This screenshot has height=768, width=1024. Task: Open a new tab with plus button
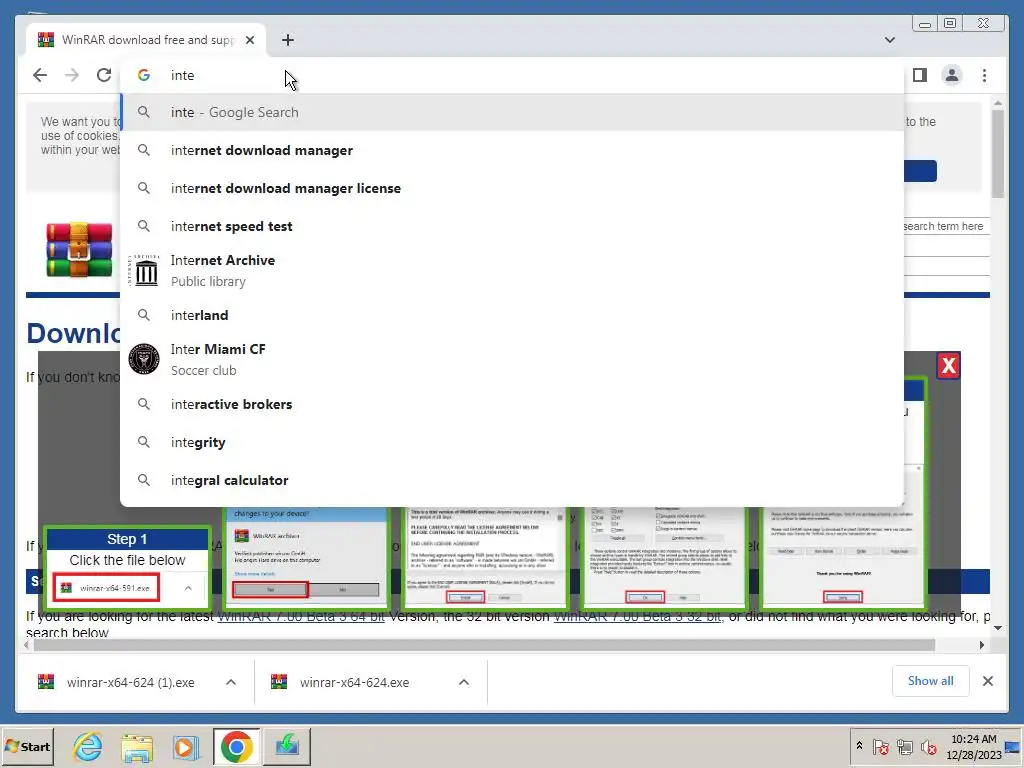[288, 40]
